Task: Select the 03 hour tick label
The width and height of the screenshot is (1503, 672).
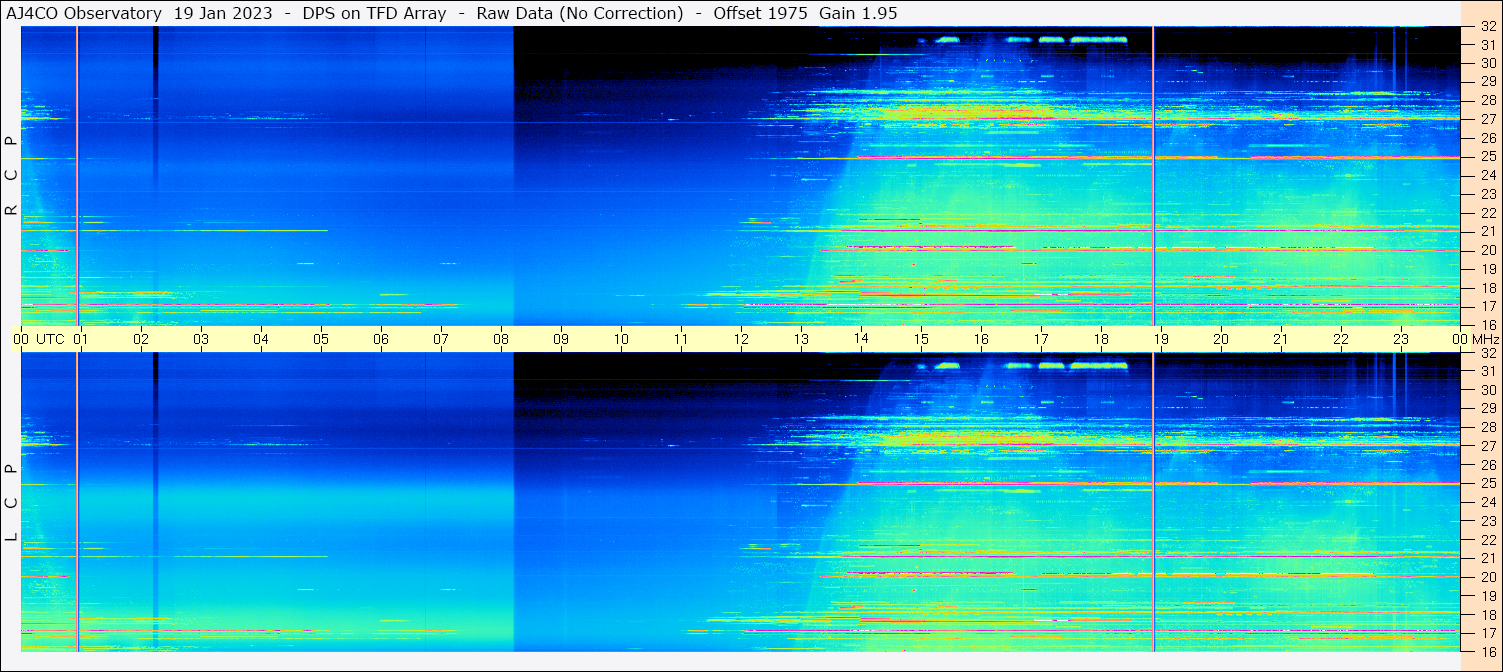Action: (x=201, y=339)
